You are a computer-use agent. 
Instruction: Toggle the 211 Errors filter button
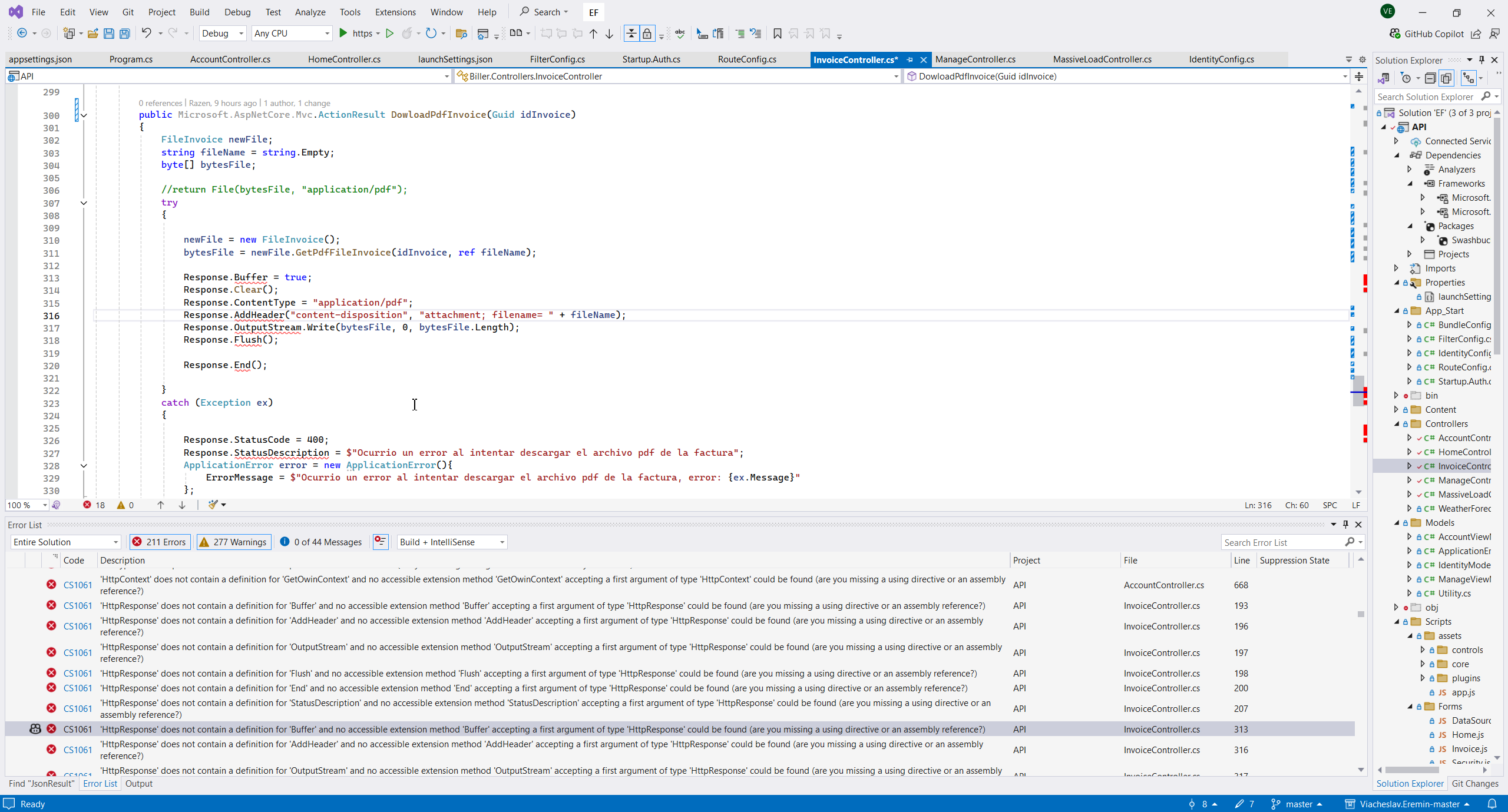[159, 542]
